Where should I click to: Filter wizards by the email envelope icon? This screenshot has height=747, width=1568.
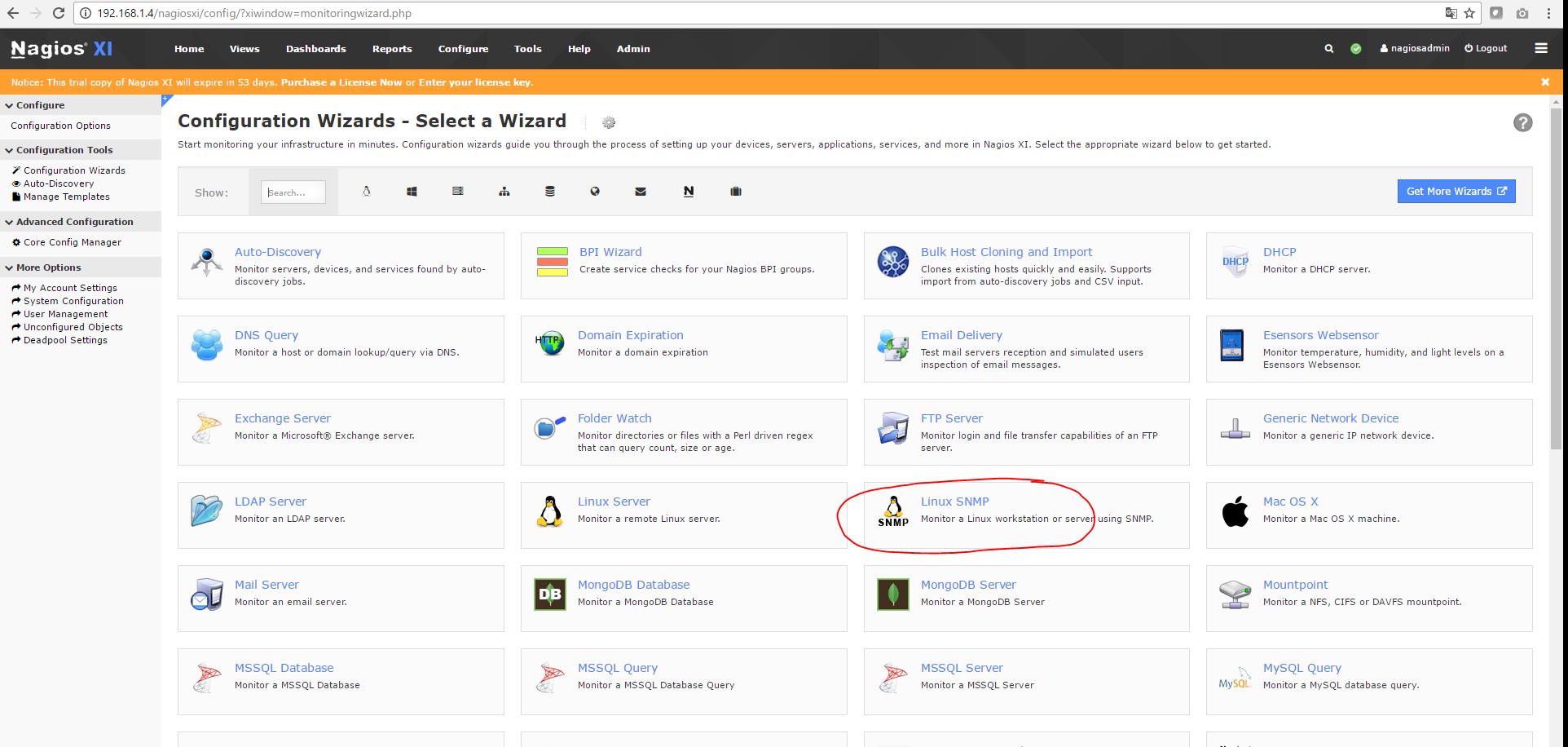click(641, 192)
